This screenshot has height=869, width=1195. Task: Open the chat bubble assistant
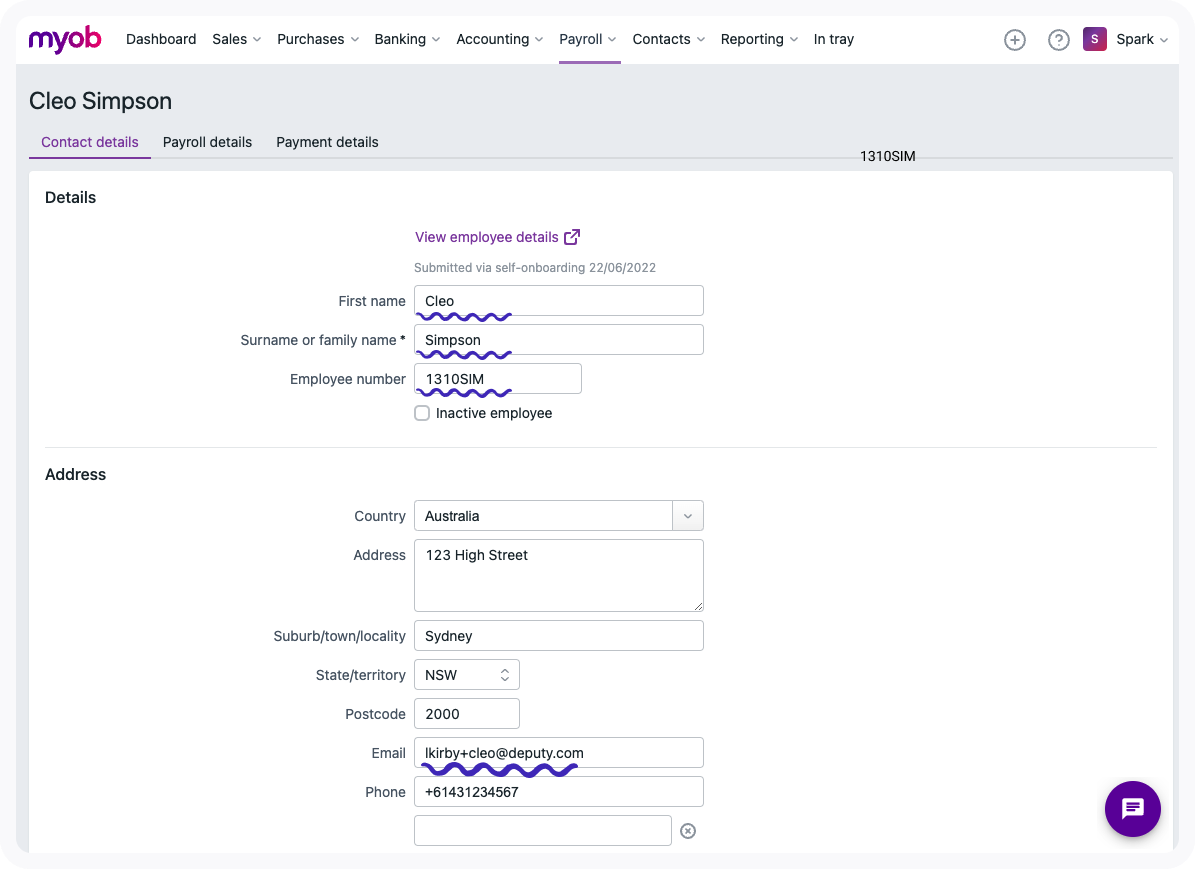click(1132, 809)
